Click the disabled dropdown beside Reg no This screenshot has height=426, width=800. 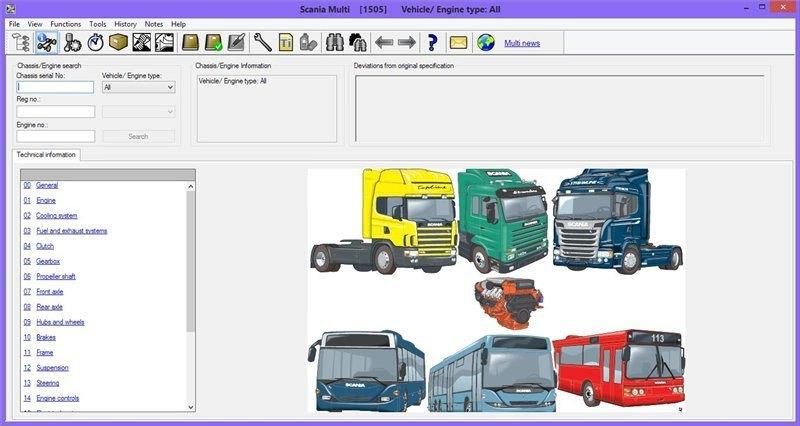pyautogui.click(x=138, y=111)
